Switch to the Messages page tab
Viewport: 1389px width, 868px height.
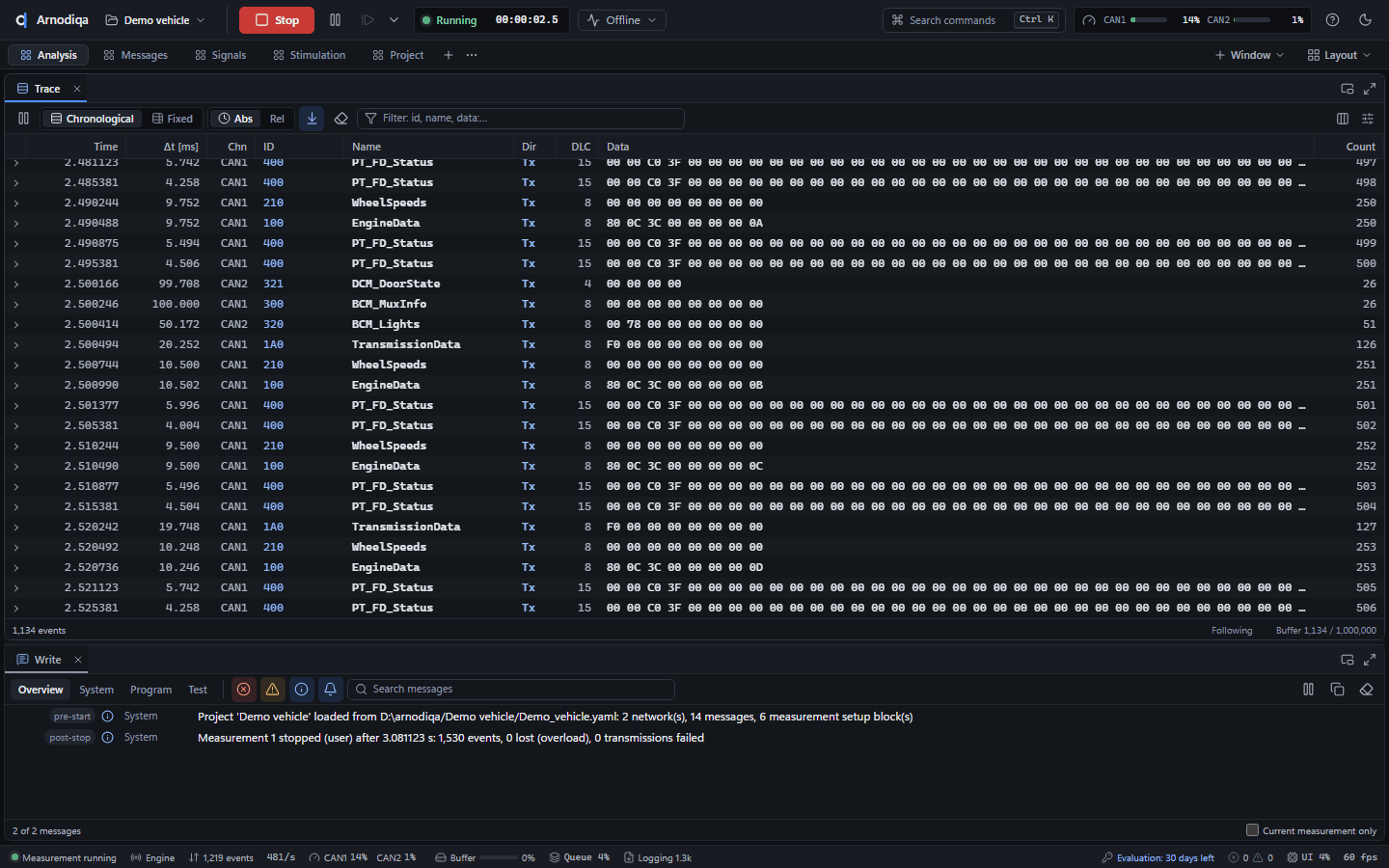(135, 55)
